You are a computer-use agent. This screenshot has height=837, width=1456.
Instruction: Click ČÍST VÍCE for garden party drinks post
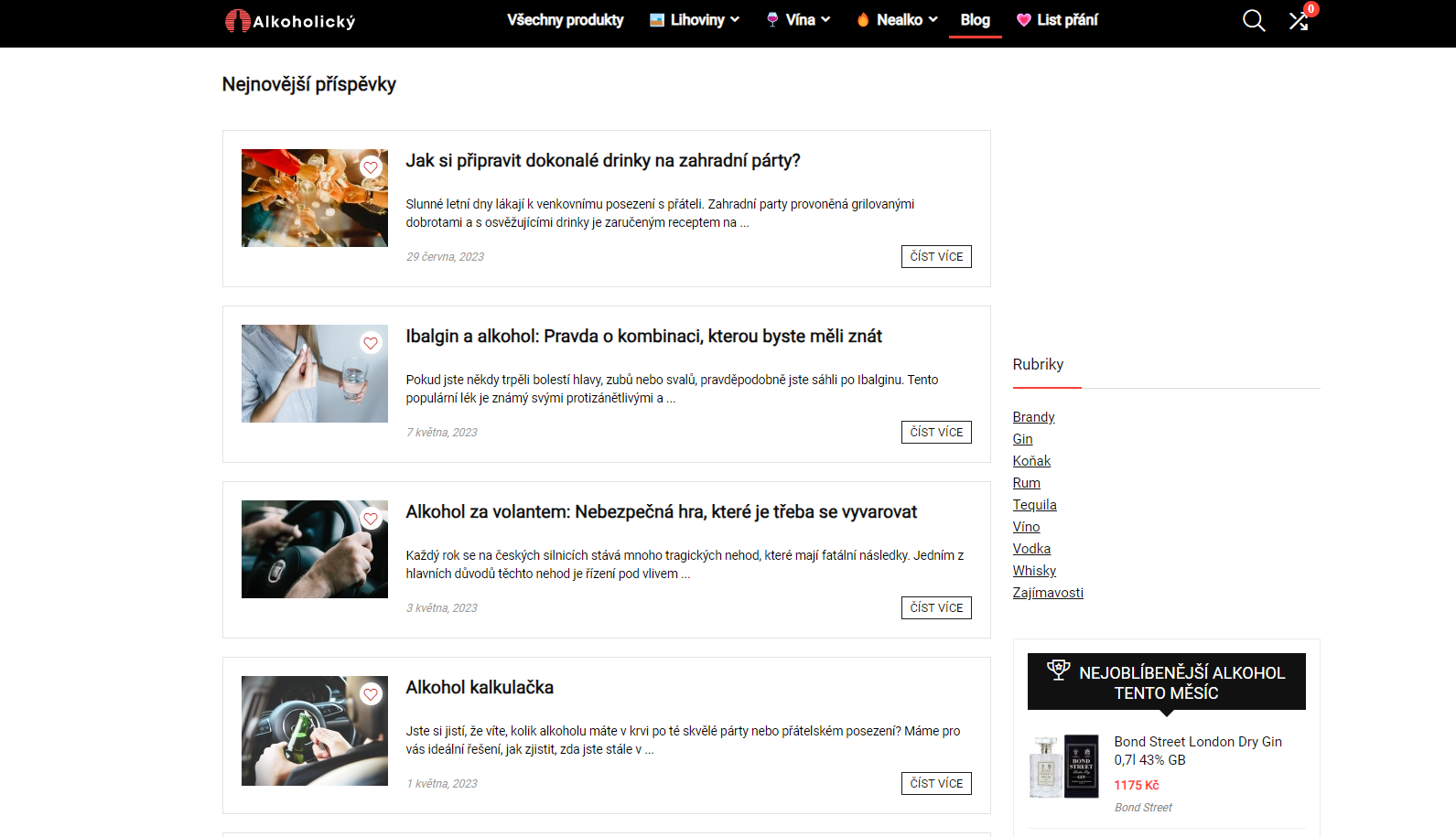[x=936, y=256]
